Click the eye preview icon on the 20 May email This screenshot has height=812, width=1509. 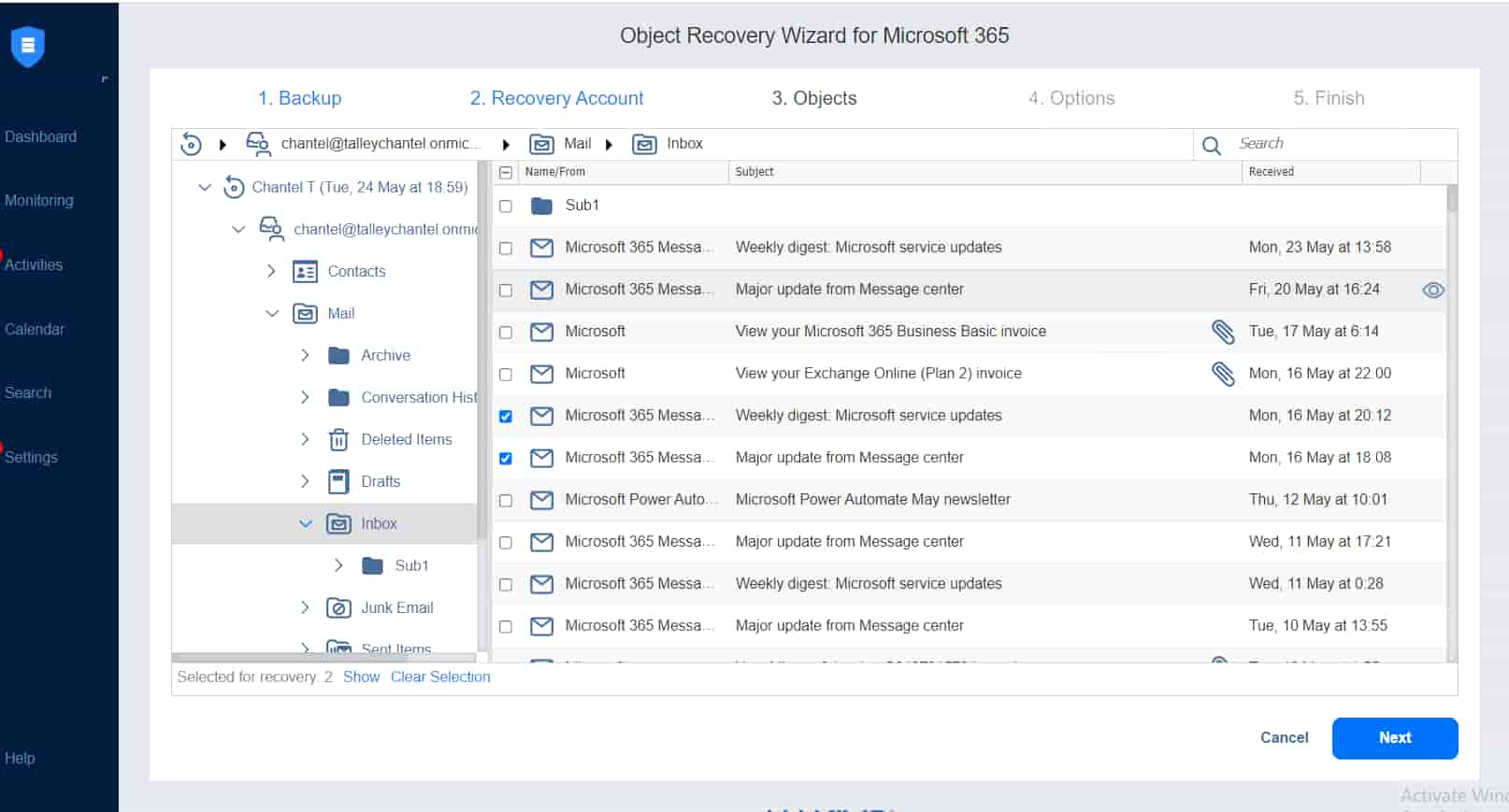(1432, 291)
